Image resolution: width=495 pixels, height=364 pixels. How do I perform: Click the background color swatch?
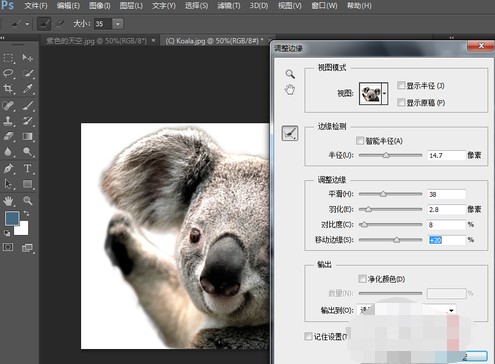23,229
